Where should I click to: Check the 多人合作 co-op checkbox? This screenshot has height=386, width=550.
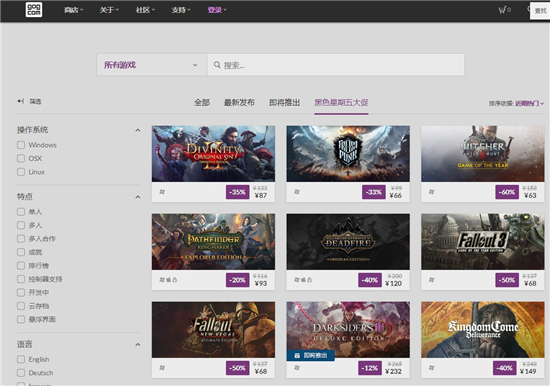21,239
